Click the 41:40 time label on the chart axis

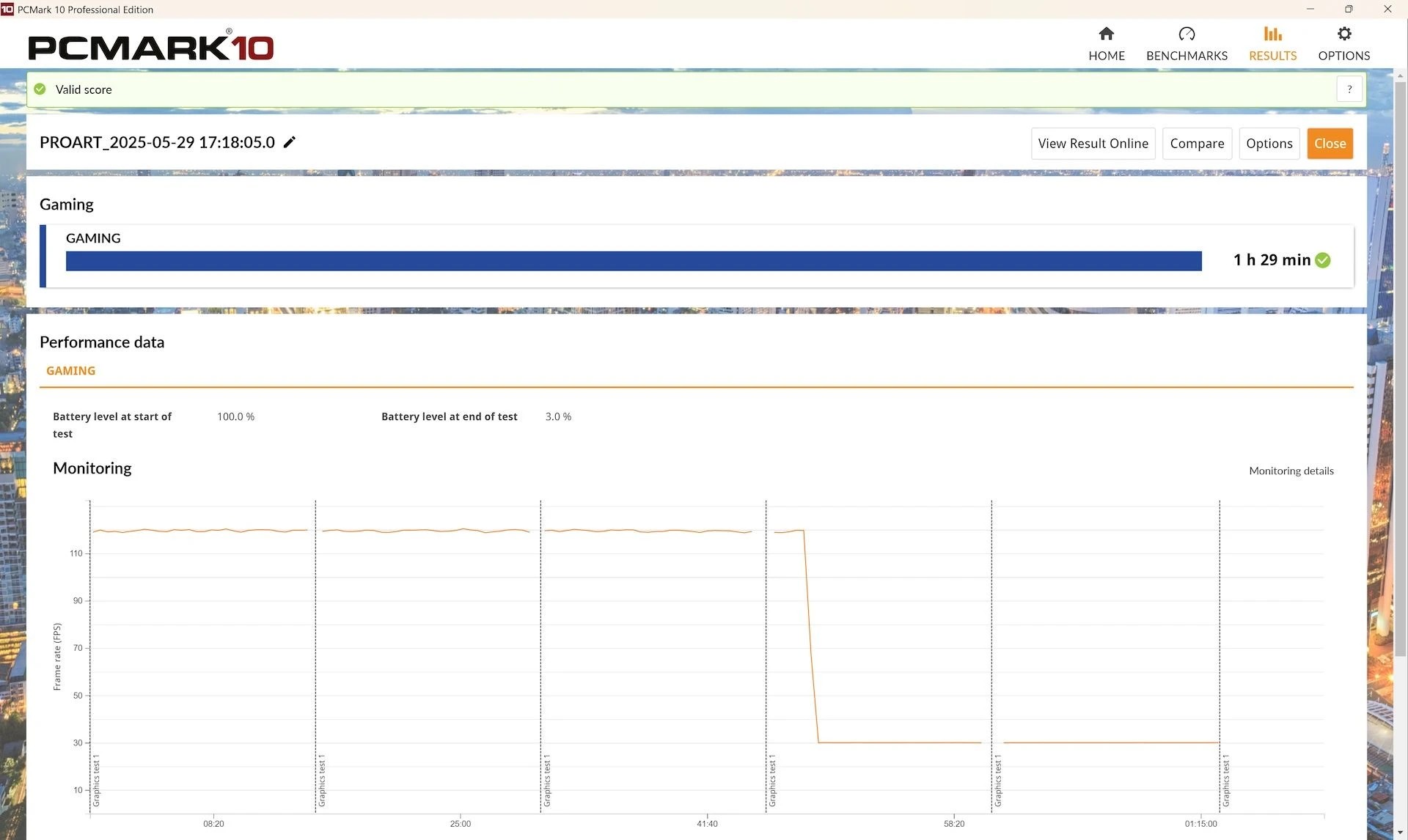click(x=707, y=824)
